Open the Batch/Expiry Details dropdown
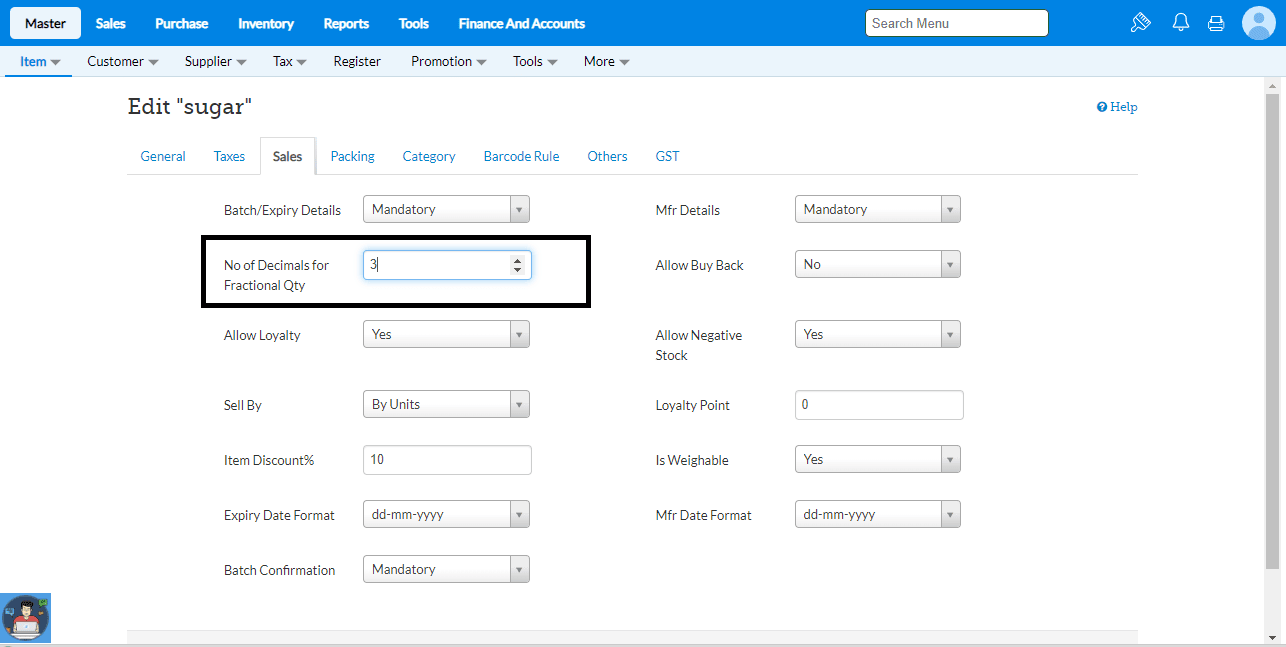Image resolution: width=1286 pixels, height=647 pixels. pyautogui.click(x=446, y=209)
